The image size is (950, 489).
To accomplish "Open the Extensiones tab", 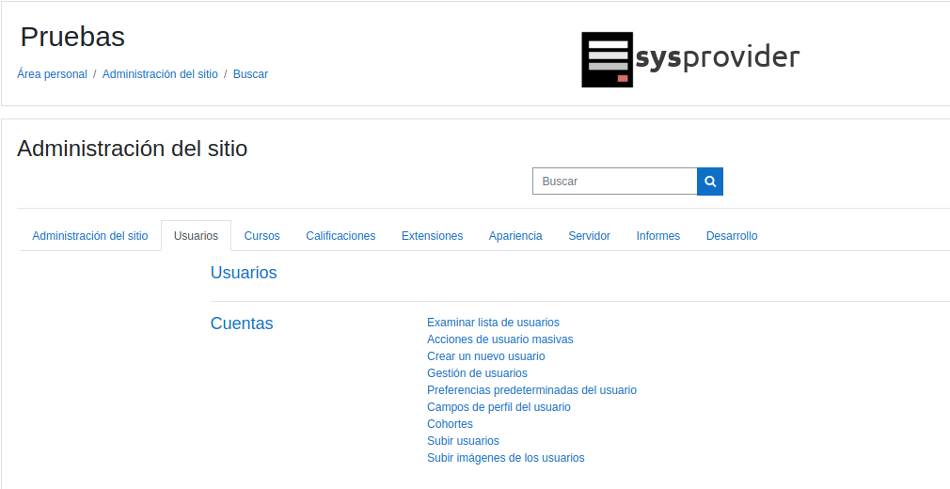I will pos(432,236).
